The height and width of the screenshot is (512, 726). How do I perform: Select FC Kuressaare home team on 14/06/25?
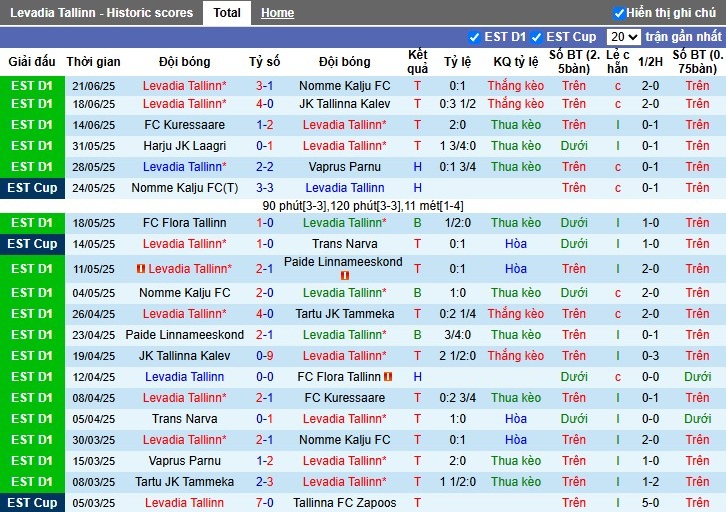(x=184, y=125)
